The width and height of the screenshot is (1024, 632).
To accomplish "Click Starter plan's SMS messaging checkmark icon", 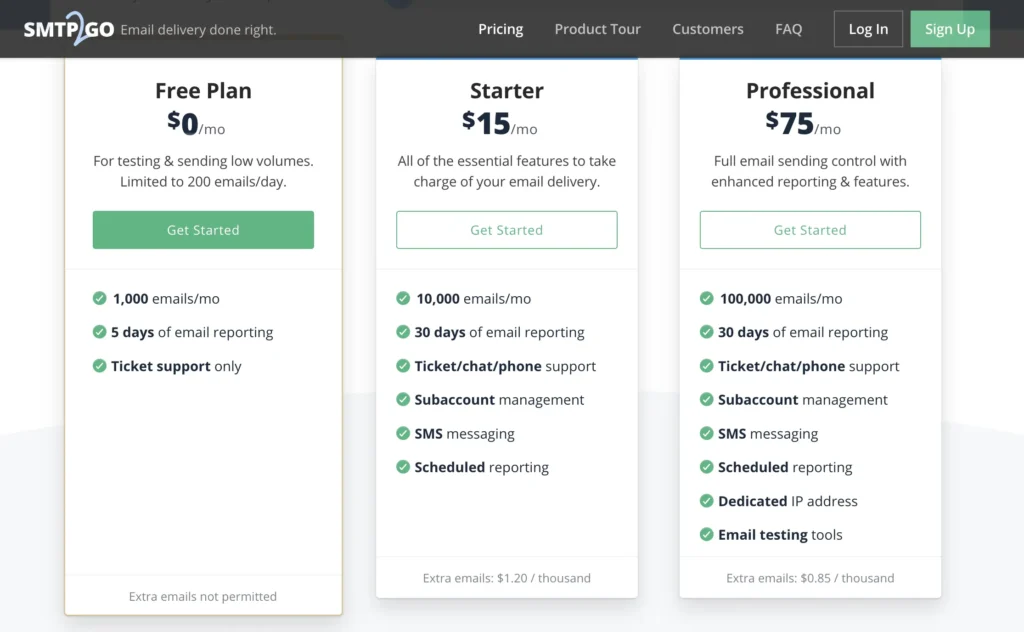I will [x=403, y=433].
